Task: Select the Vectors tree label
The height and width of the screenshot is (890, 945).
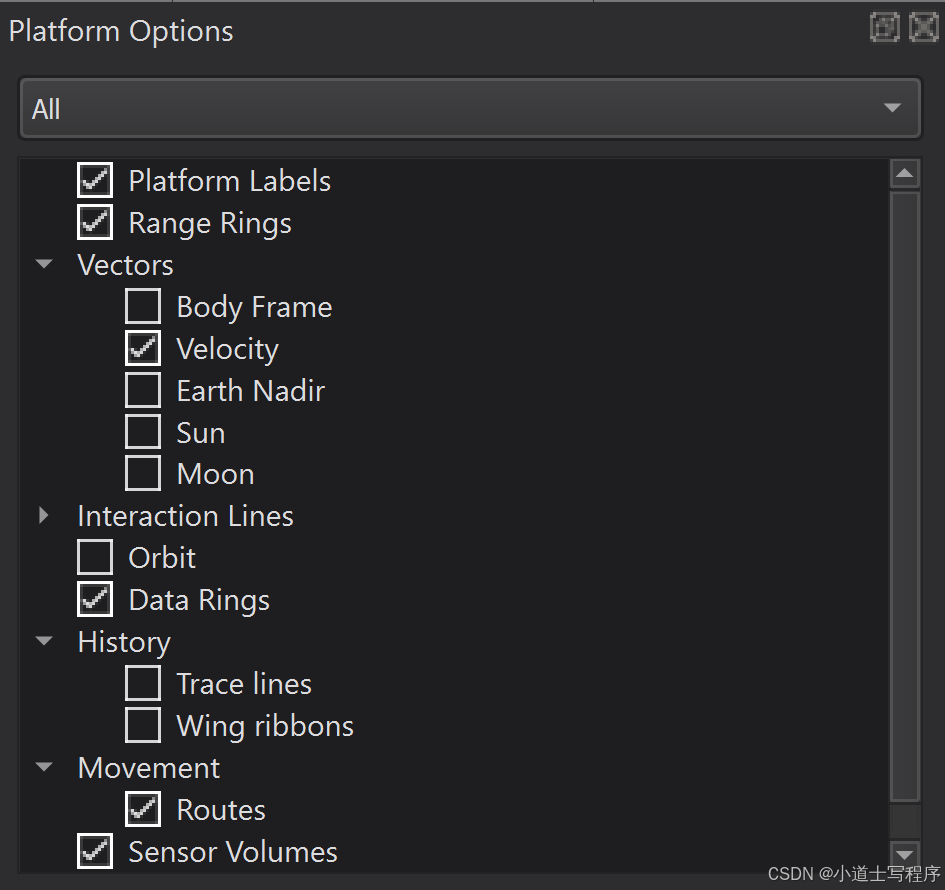Action: pyautogui.click(x=125, y=265)
